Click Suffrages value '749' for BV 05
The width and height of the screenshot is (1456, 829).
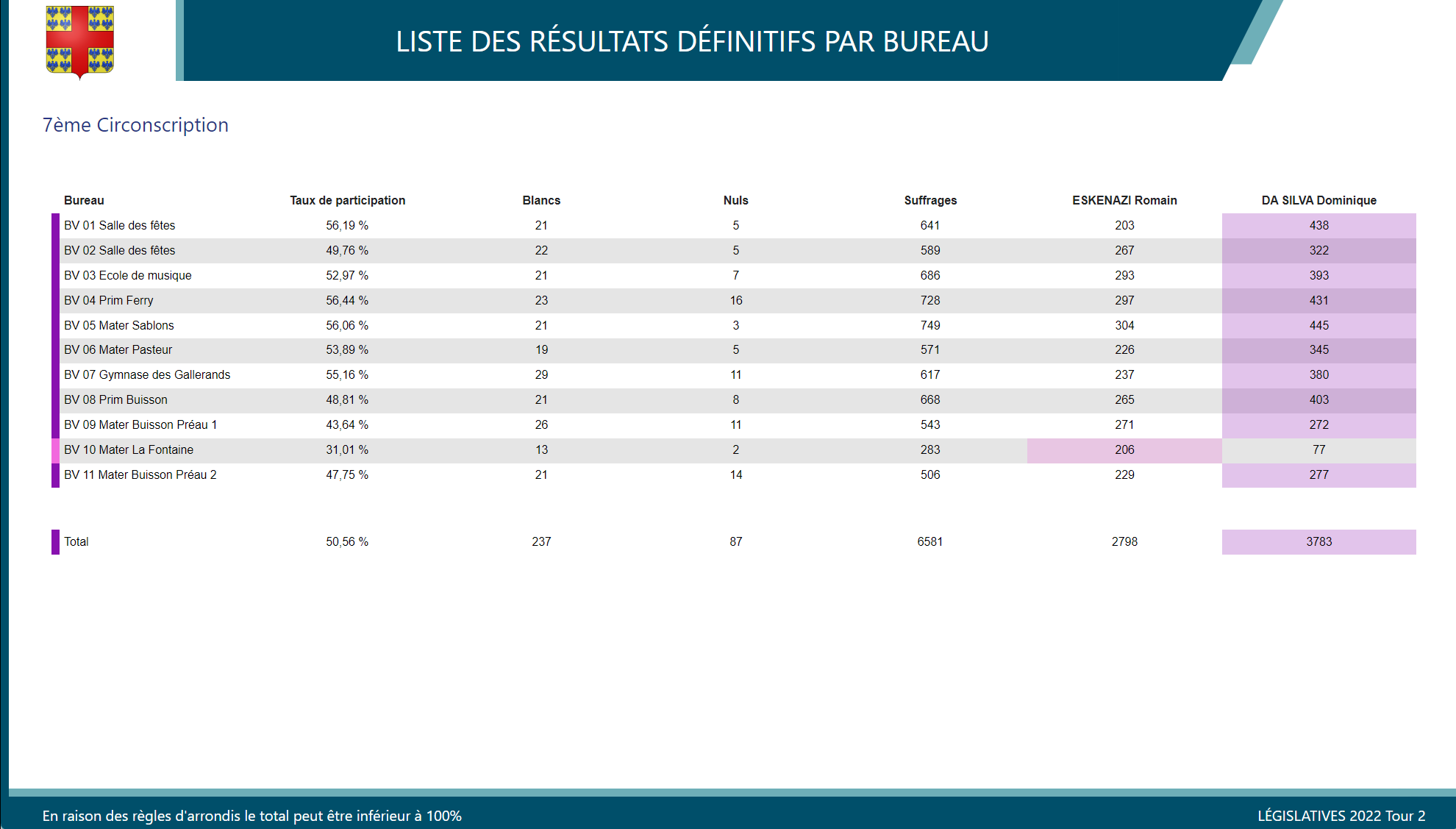pos(930,326)
